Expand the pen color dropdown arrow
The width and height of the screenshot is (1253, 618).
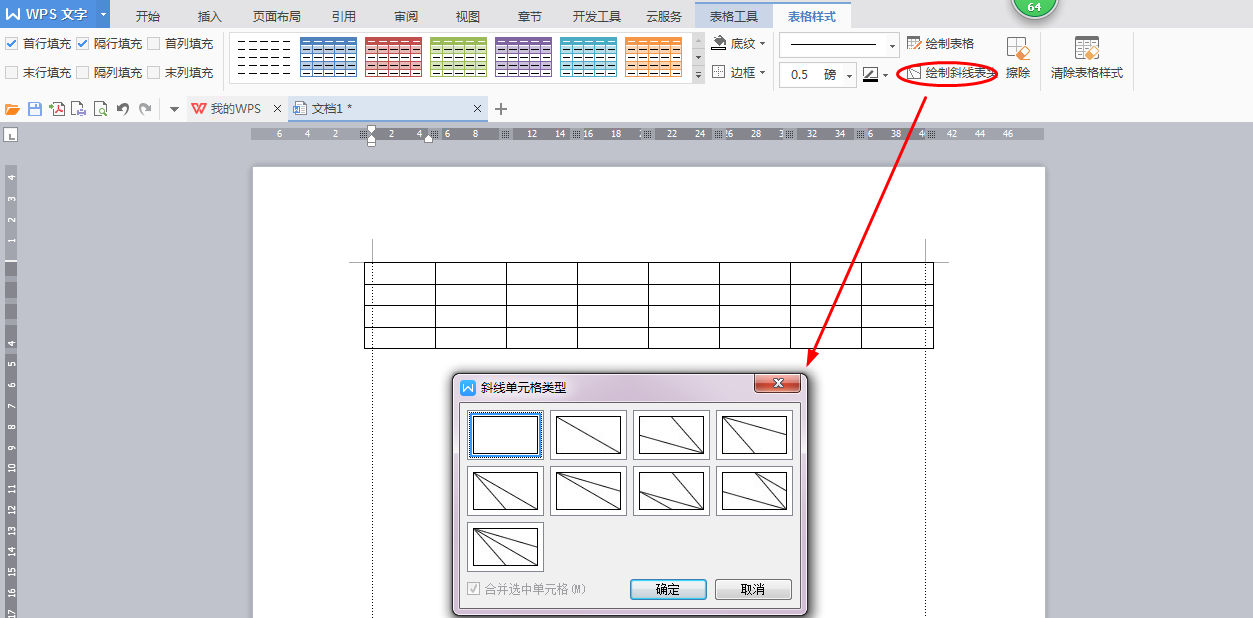(x=885, y=75)
